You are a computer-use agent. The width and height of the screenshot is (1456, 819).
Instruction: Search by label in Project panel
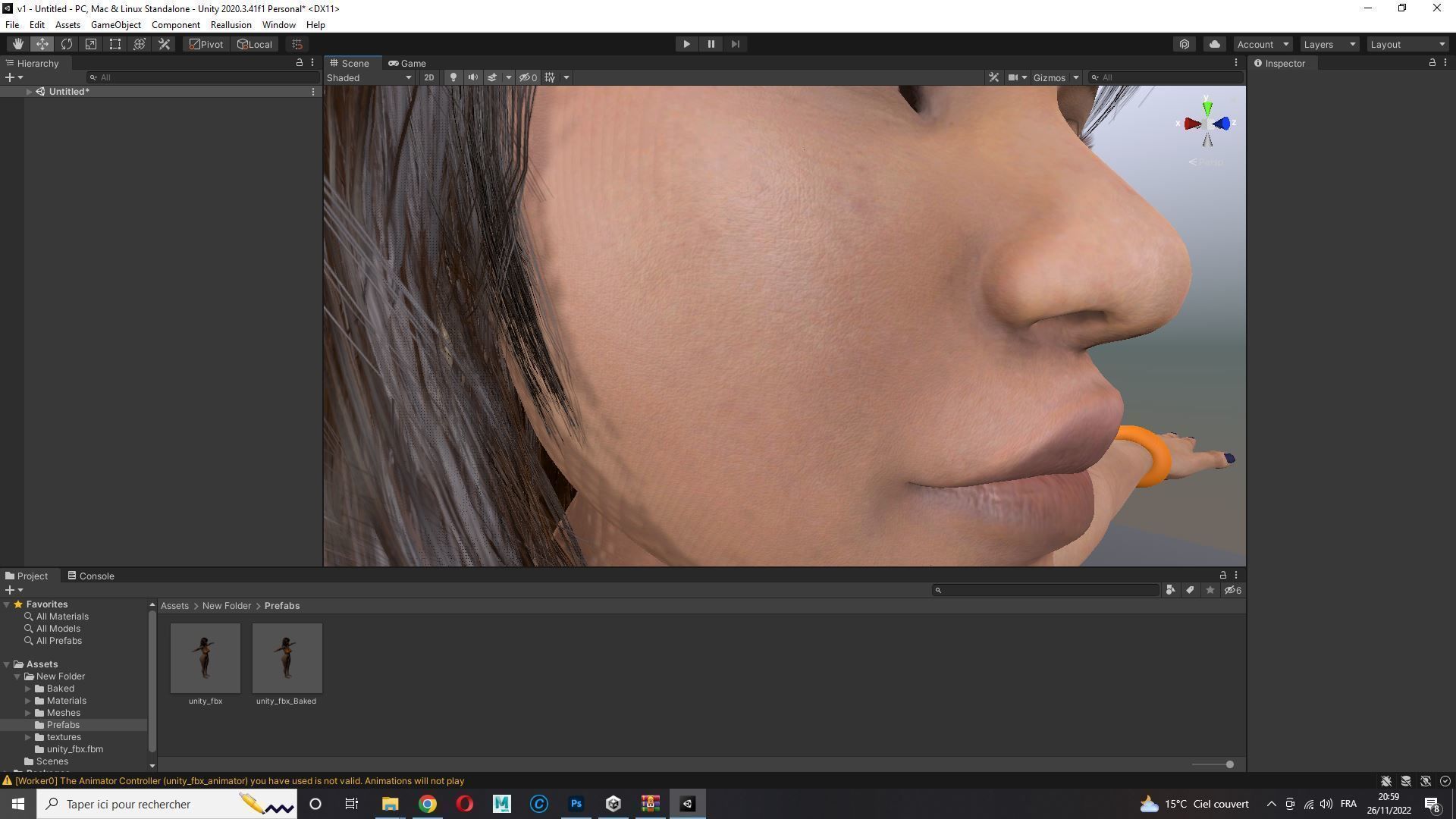tap(1190, 590)
